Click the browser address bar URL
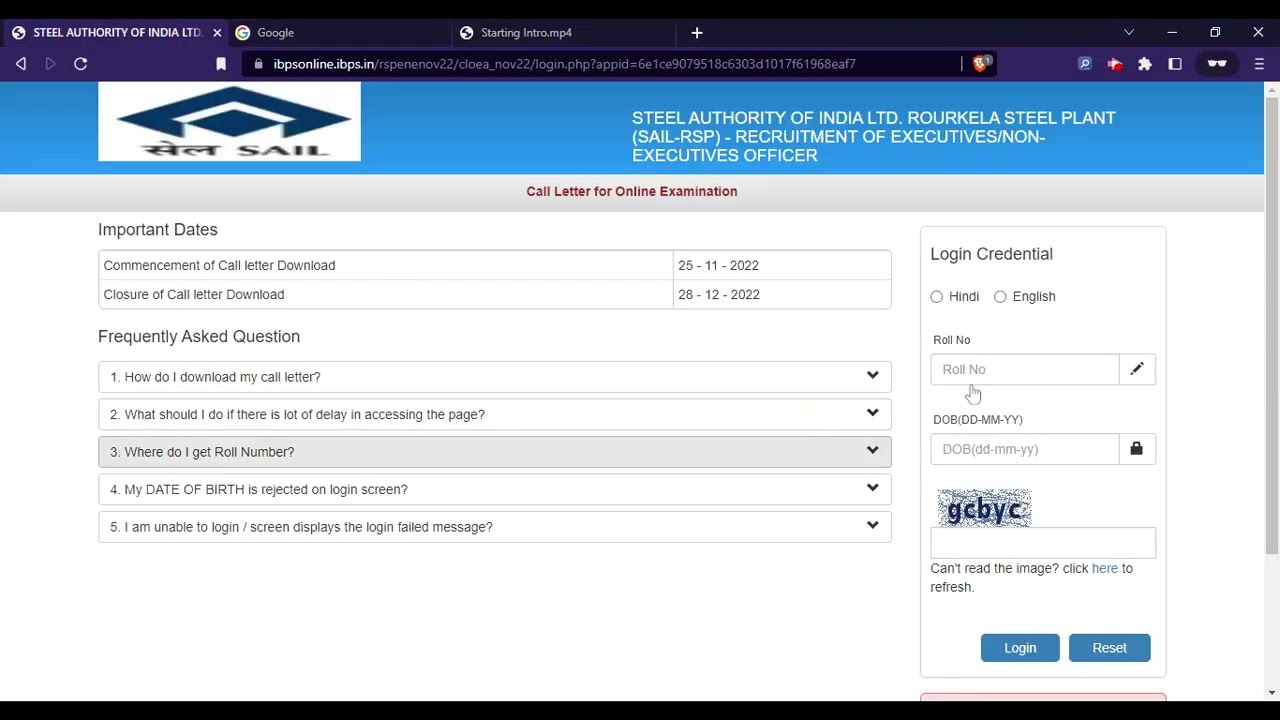This screenshot has width=1280, height=720. [x=565, y=64]
